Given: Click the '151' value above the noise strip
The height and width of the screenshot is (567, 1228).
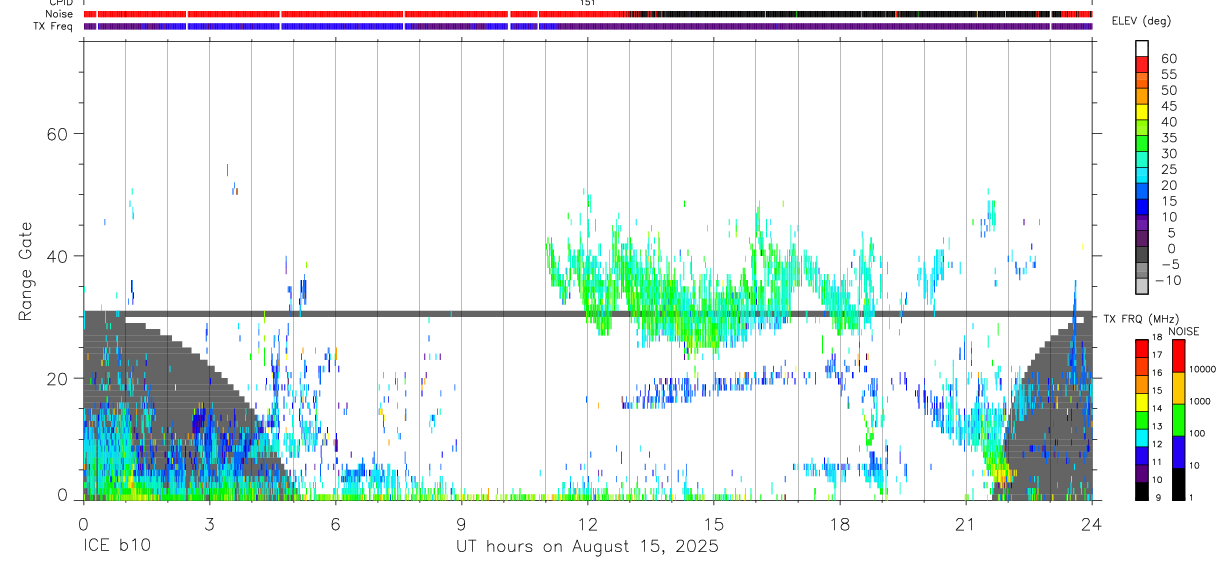Looking at the screenshot, I should click(588, 3).
